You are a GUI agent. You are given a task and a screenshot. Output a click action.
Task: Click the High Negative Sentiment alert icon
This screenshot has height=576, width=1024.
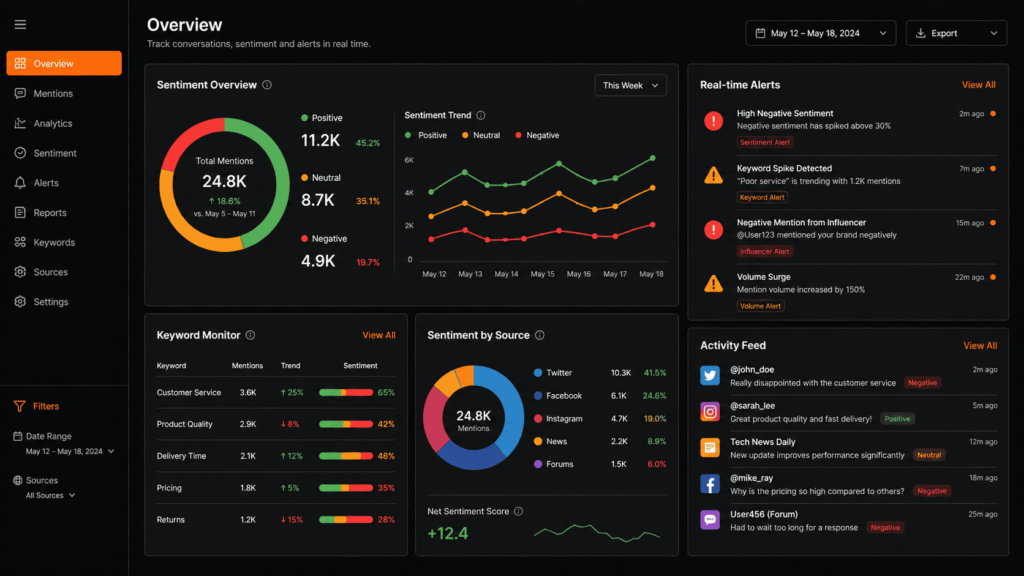713,121
